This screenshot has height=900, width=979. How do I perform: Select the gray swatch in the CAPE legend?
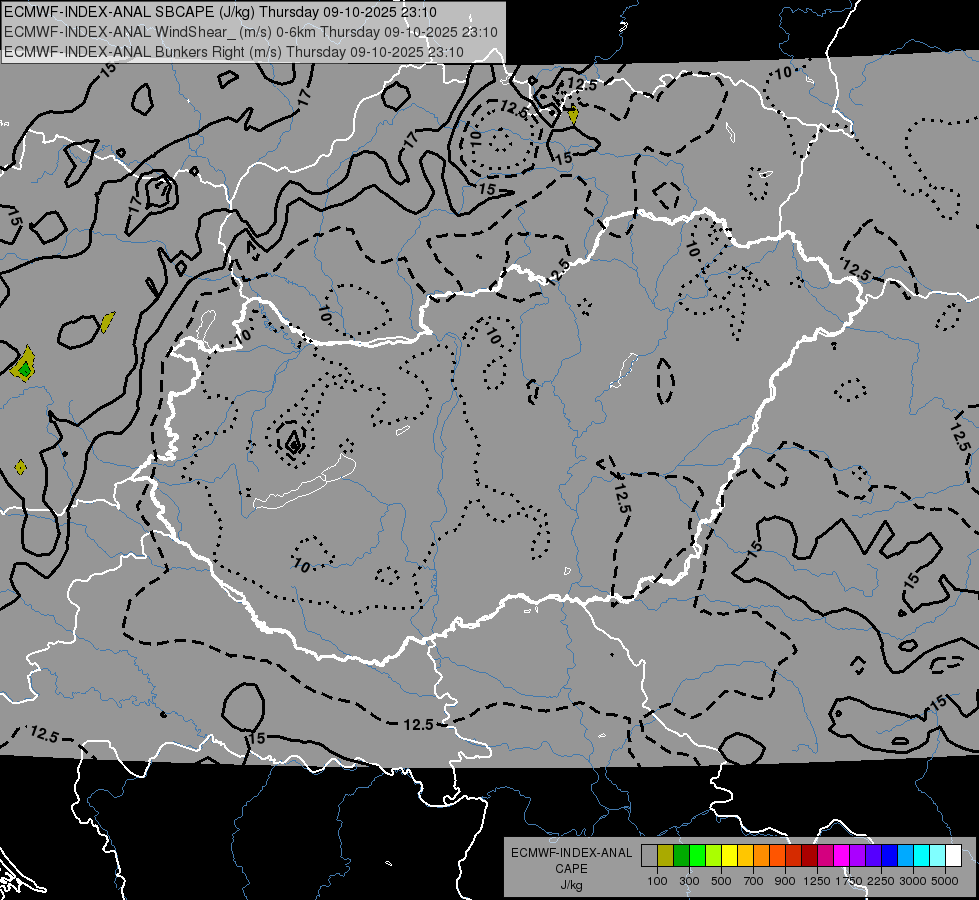(x=649, y=855)
